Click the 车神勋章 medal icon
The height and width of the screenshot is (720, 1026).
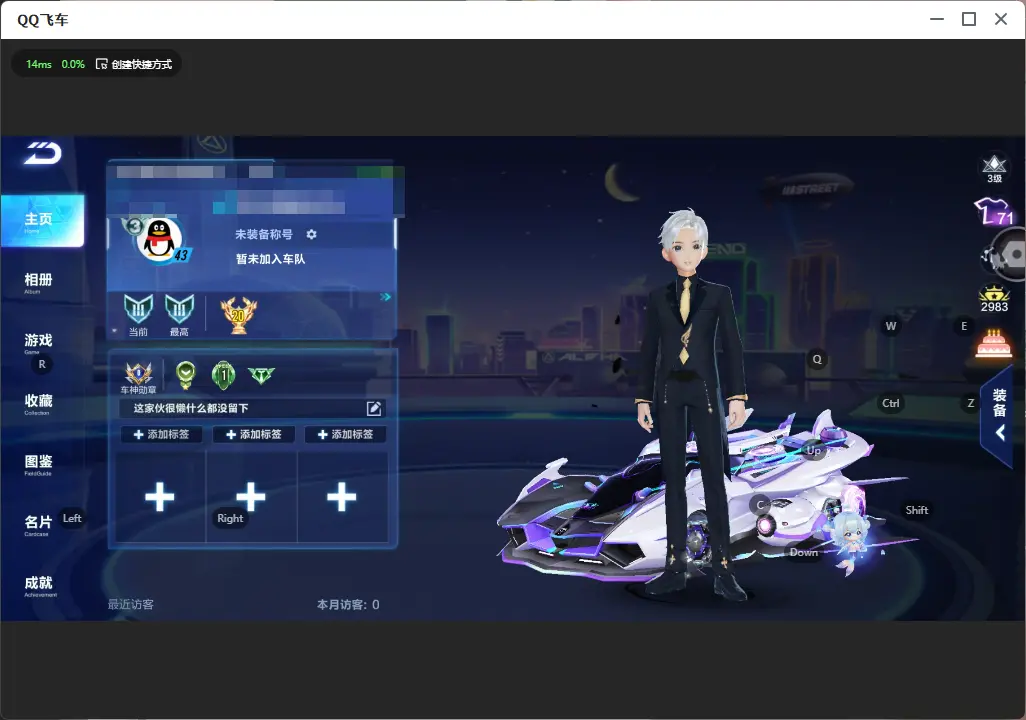click(138, 378)
